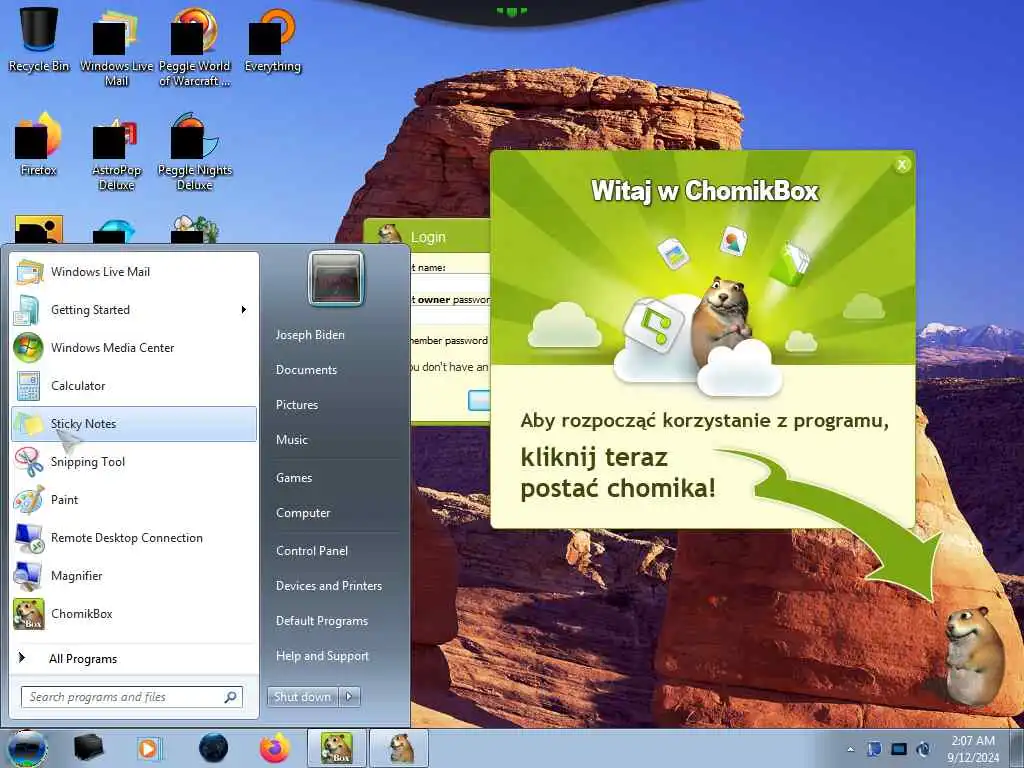Image resolution: width=1024 pixels, height=768 pixels.
Task: Launch Magnifier from Start menu
Action: click(x=134, y=575)
